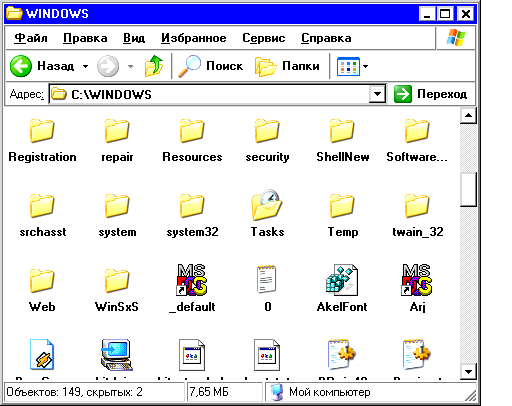Open the address bar dropdown list
Image resolution: width=512 pixels, height=406 pixels.
377,94
